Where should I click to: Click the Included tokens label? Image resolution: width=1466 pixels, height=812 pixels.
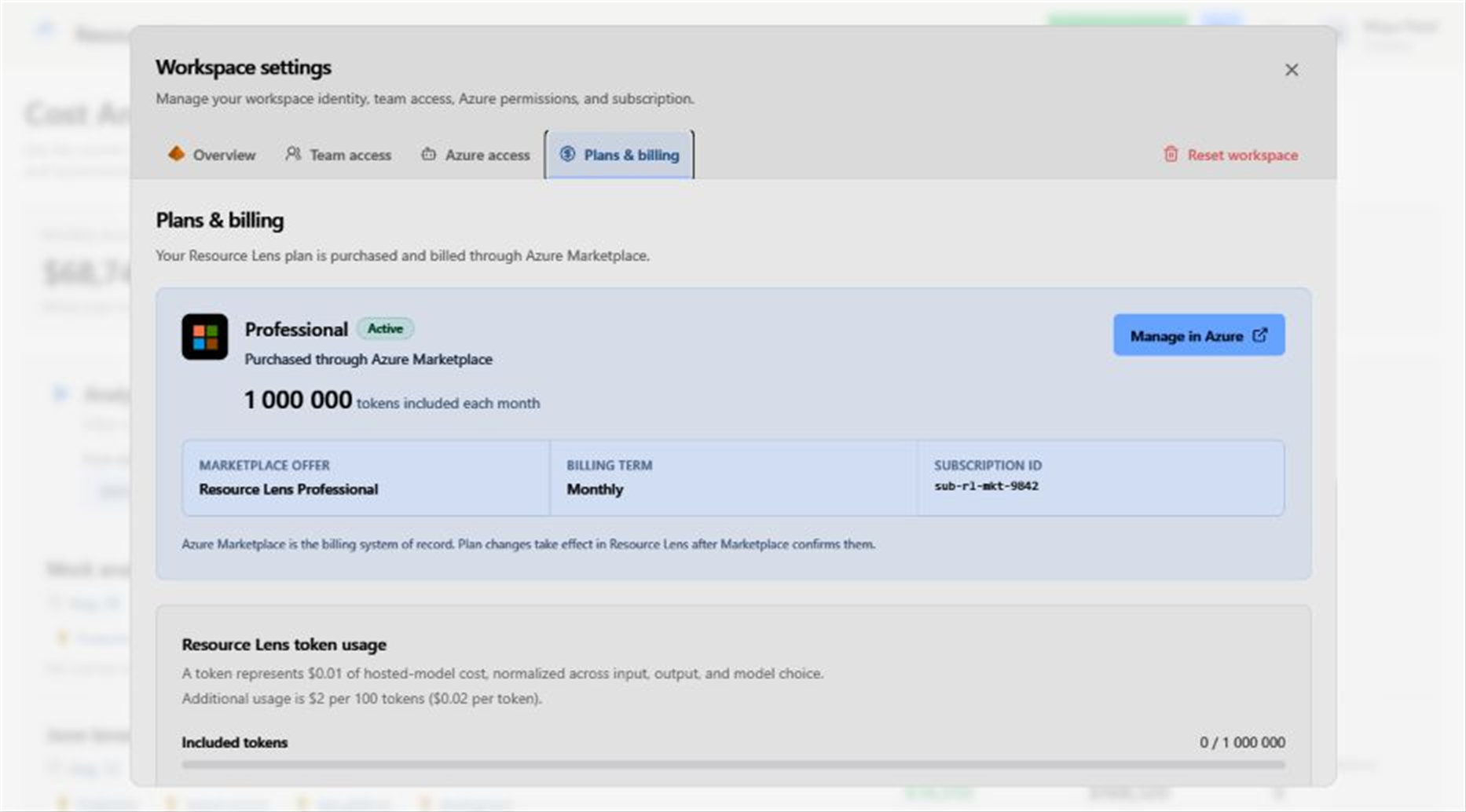(234, 742)
